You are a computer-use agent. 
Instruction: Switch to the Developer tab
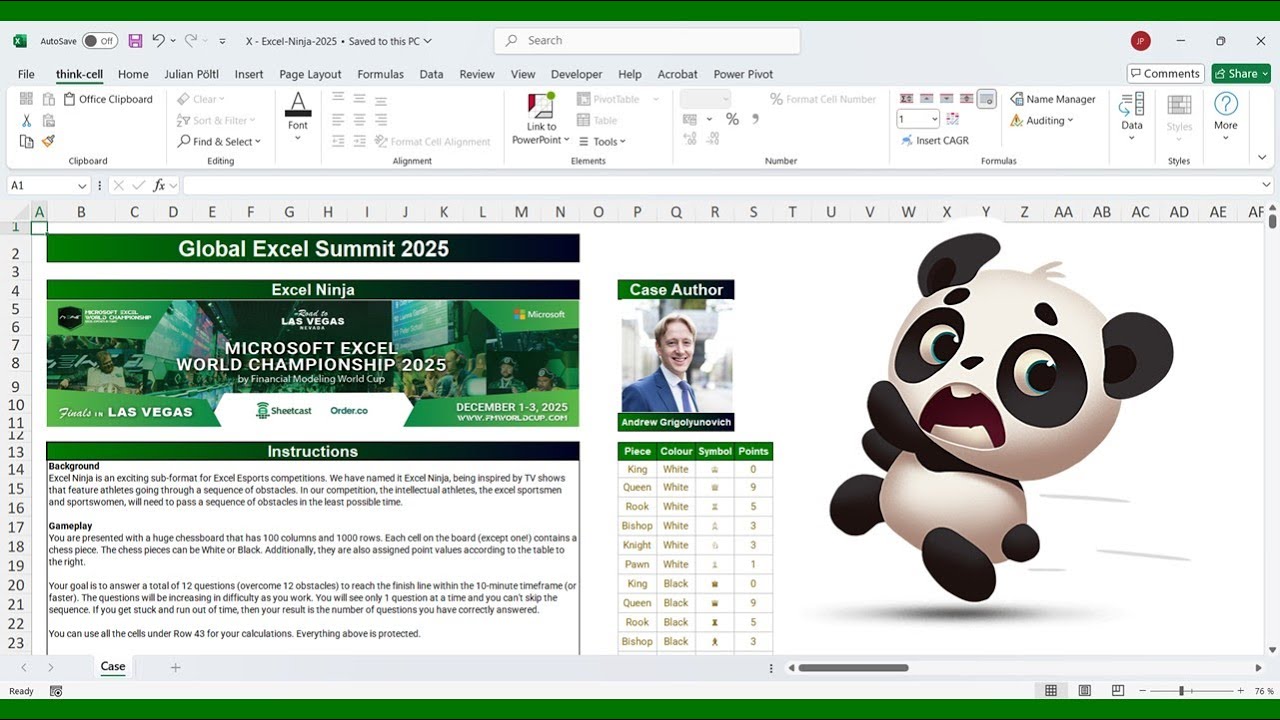pyautogui.click(x=576, y=74)
